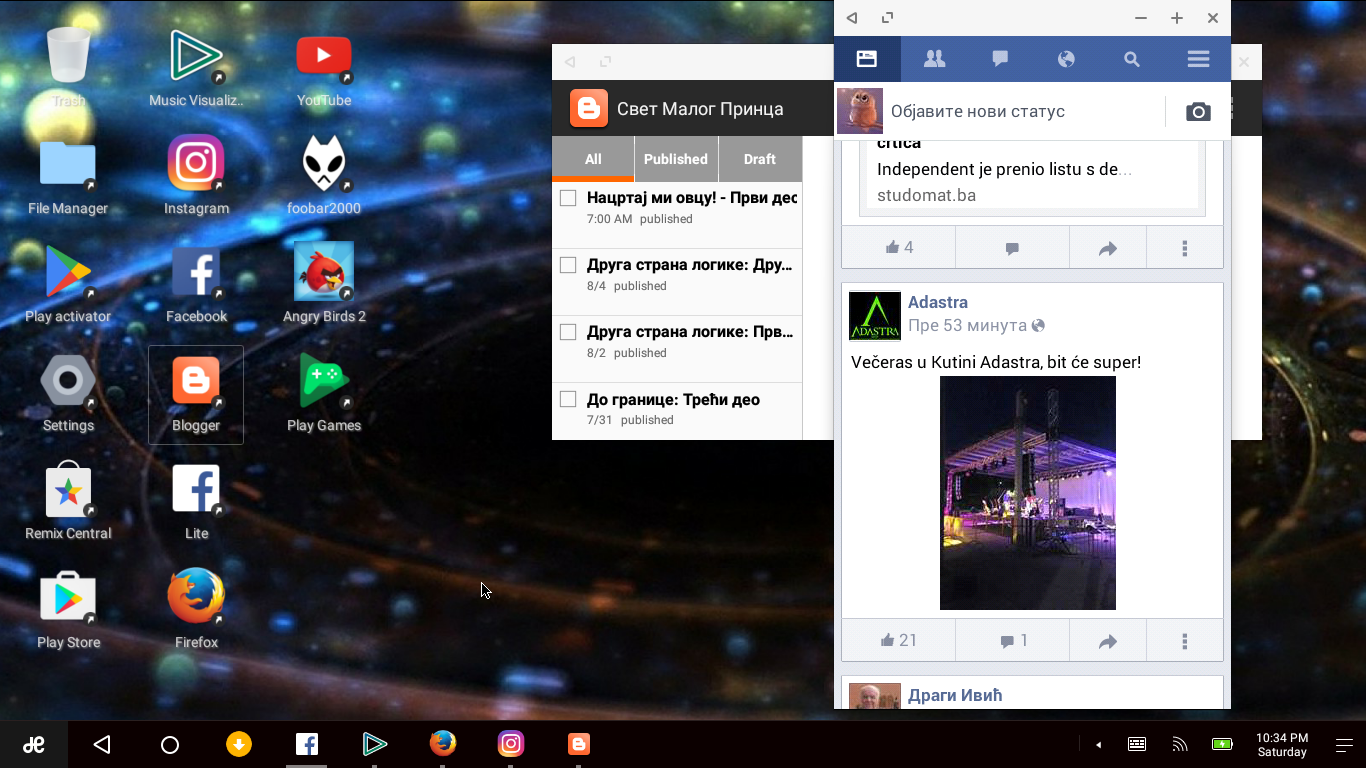Image resolution: width=1366 pixels, height=768 pixels.
Task: Launch Firefox from the desktop
Action: coord(196,609)
